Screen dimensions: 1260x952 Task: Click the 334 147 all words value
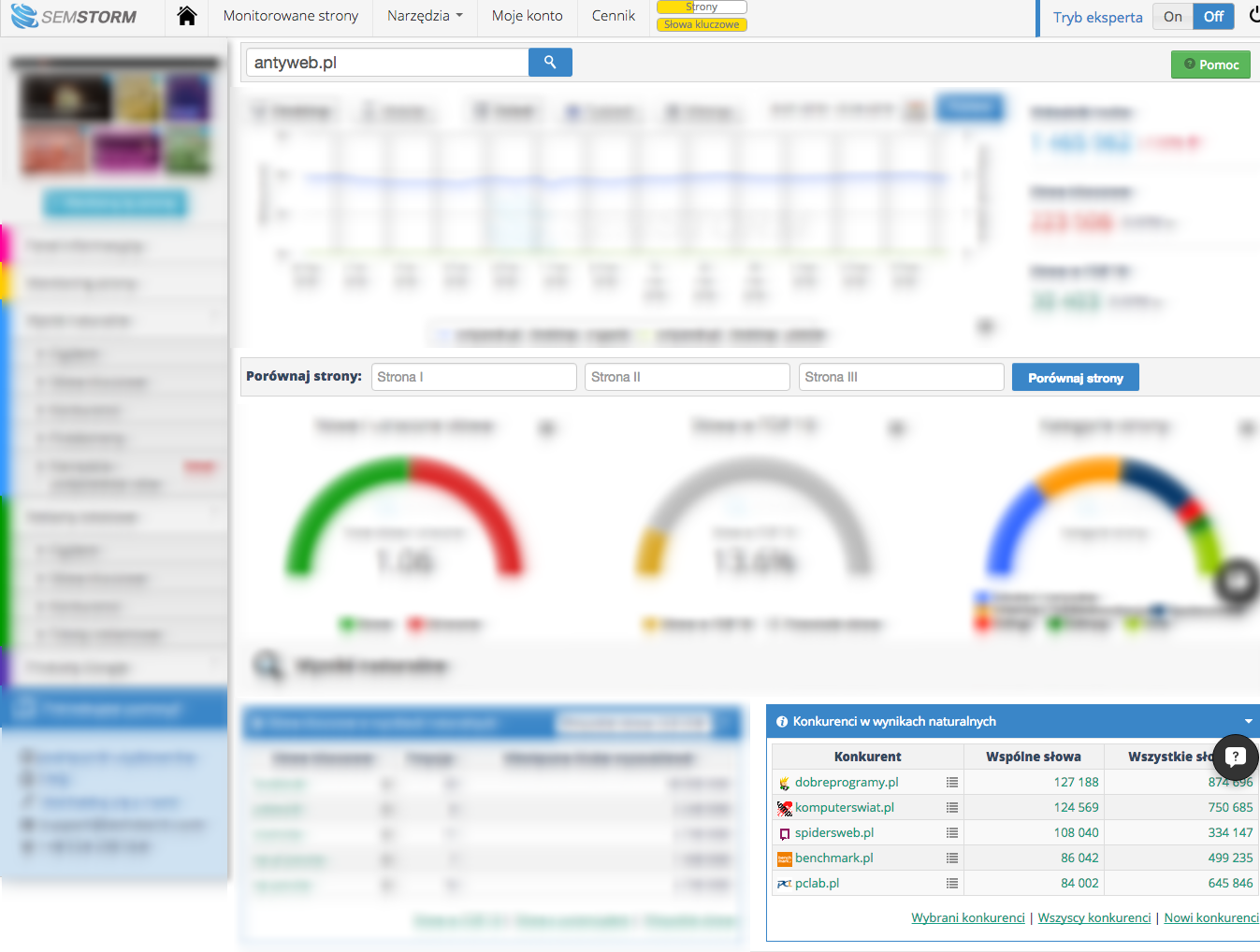click(x=1230, y=832)
